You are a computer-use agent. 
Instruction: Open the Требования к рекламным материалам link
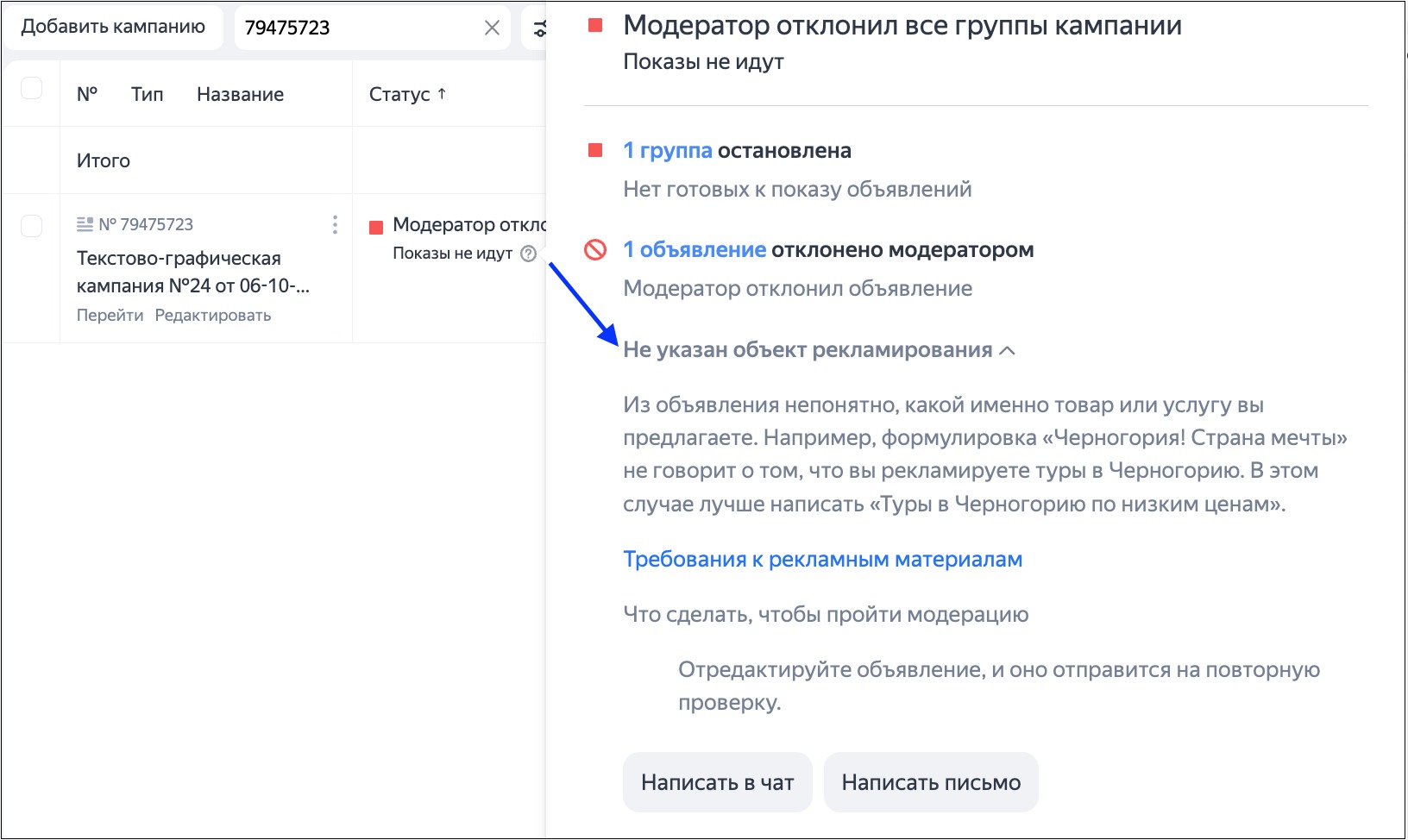(x=823, y=559)
